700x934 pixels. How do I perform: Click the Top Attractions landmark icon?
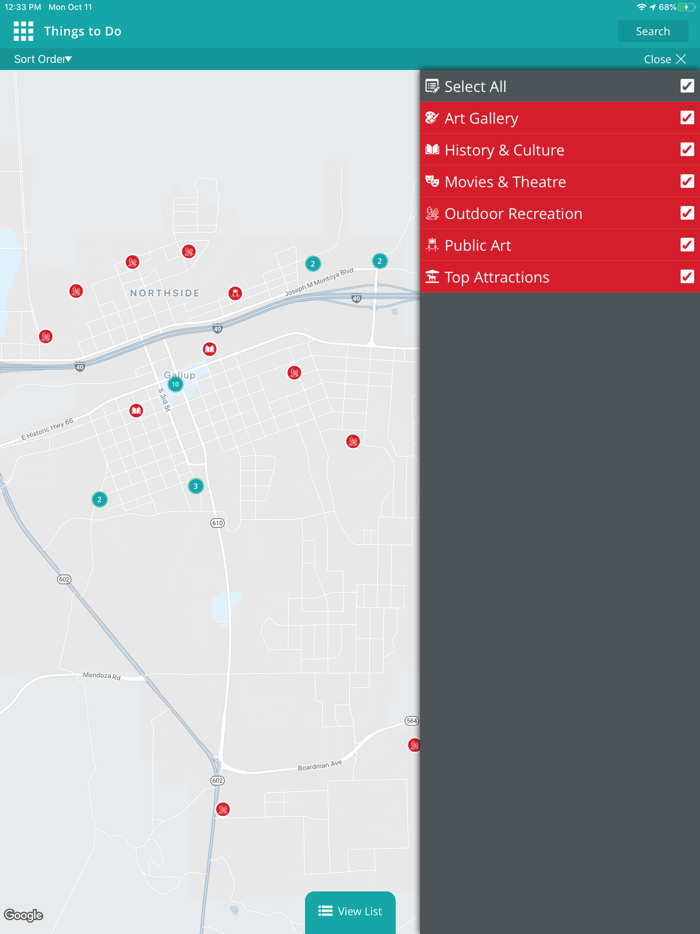click(432, 276)
